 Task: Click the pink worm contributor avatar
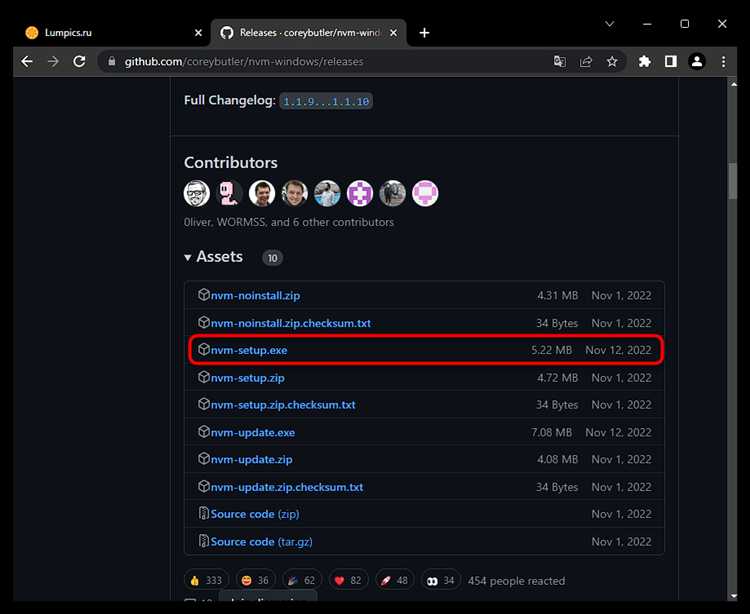tap(229, 194)
